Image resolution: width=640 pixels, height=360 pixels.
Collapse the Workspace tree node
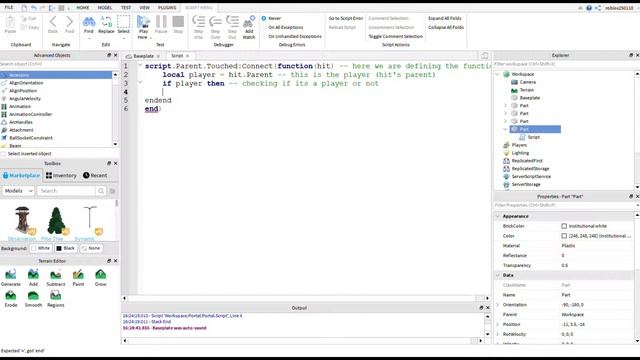pos(497,74)
